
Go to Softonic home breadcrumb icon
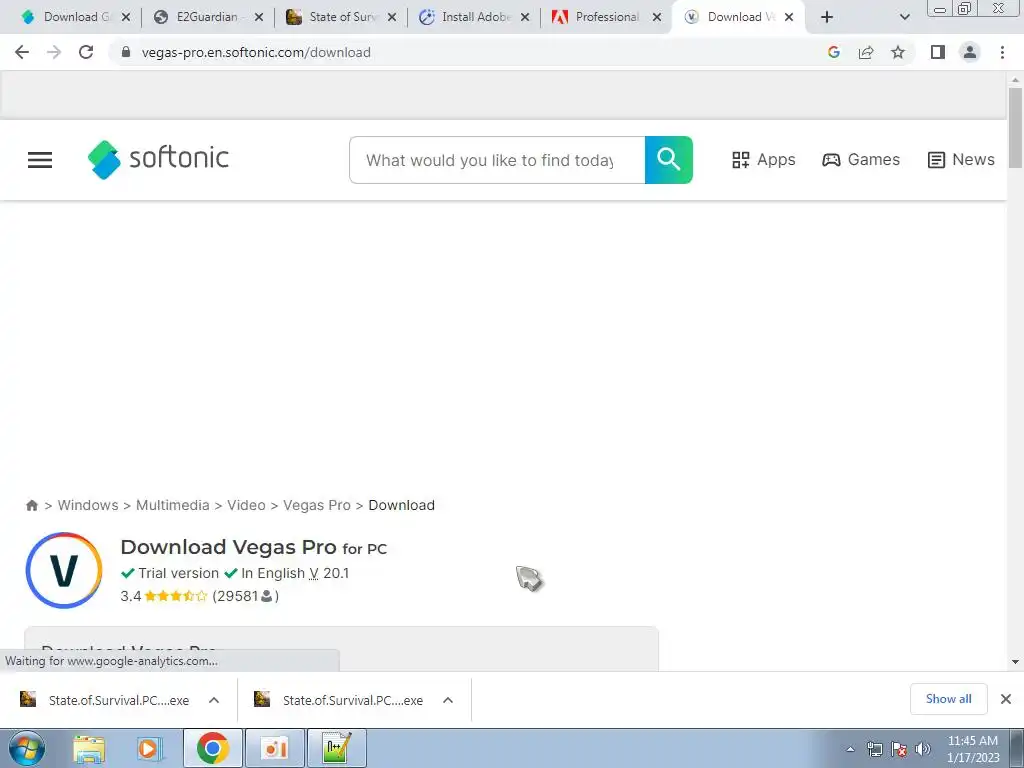coord(31,505)
